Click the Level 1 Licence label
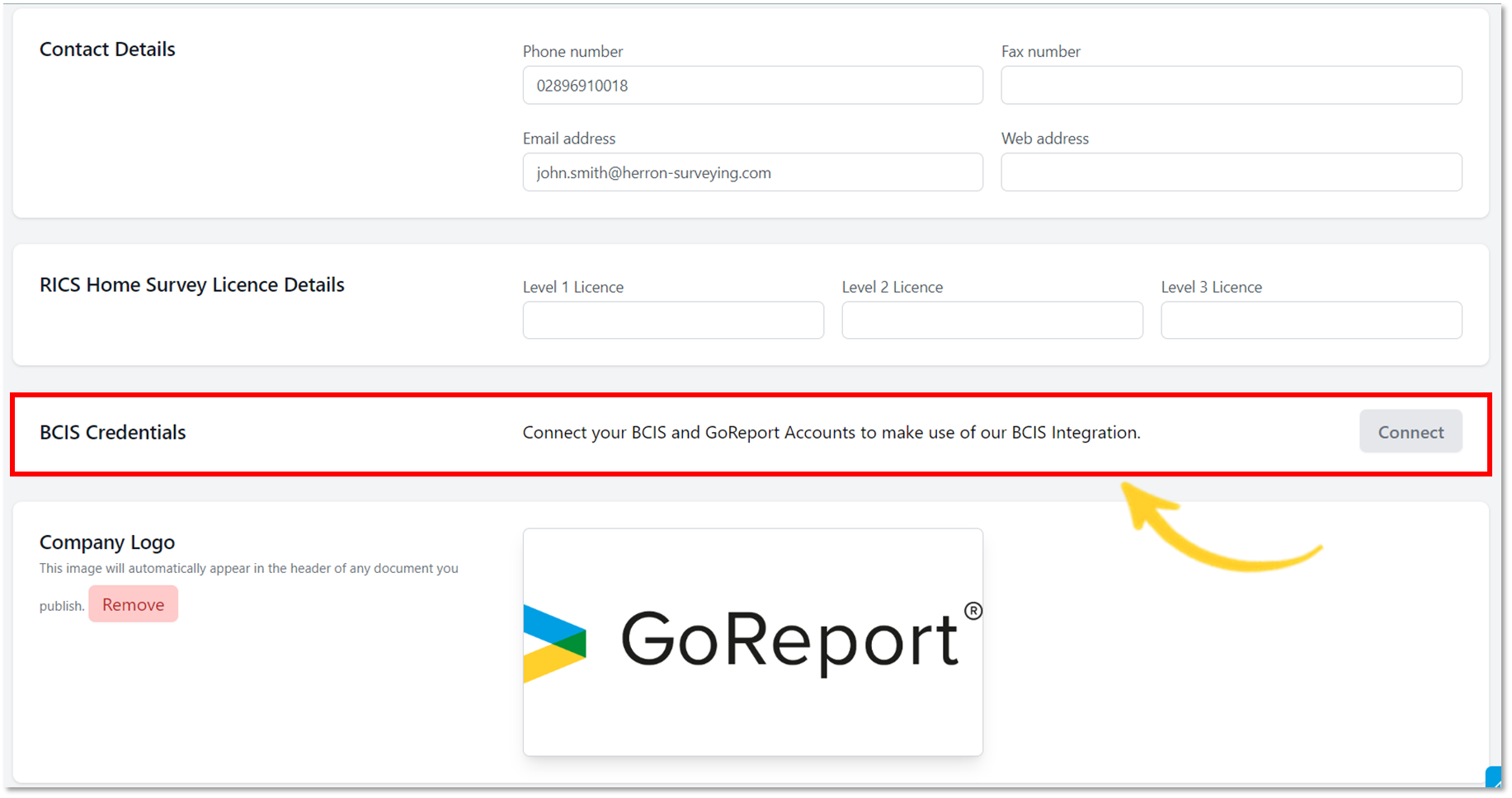 [x=573, y=287]
